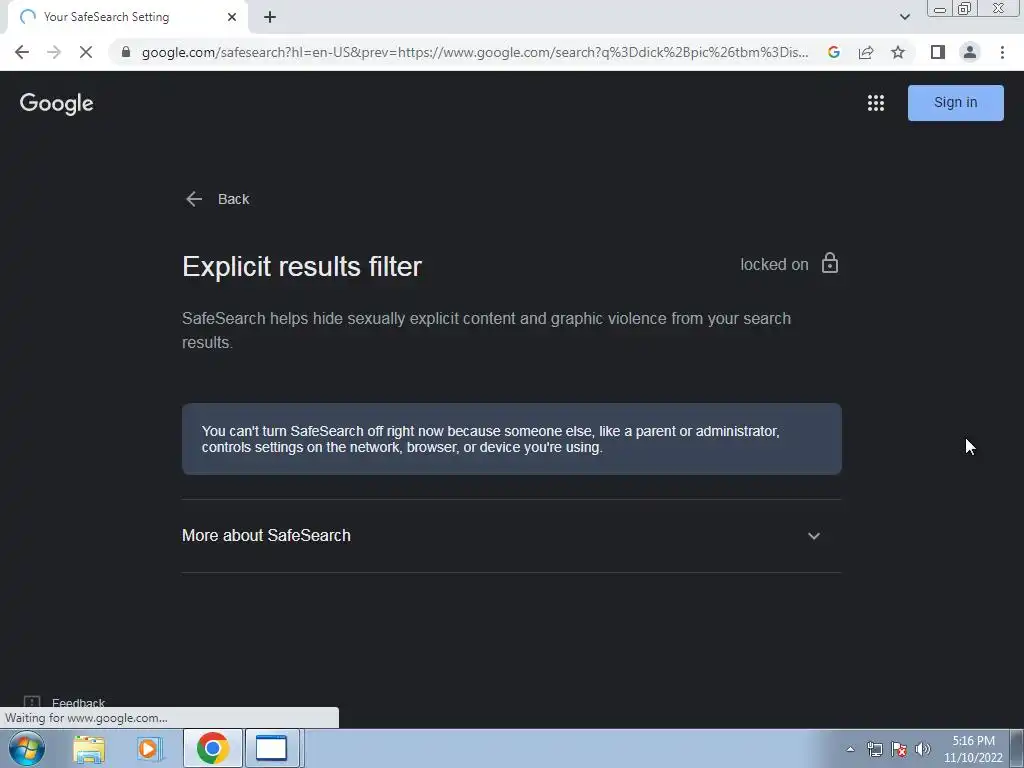Viewport: 1024px width, 768px height.
Task: Click the volume speaker icon
Action: tap(923, 749)
